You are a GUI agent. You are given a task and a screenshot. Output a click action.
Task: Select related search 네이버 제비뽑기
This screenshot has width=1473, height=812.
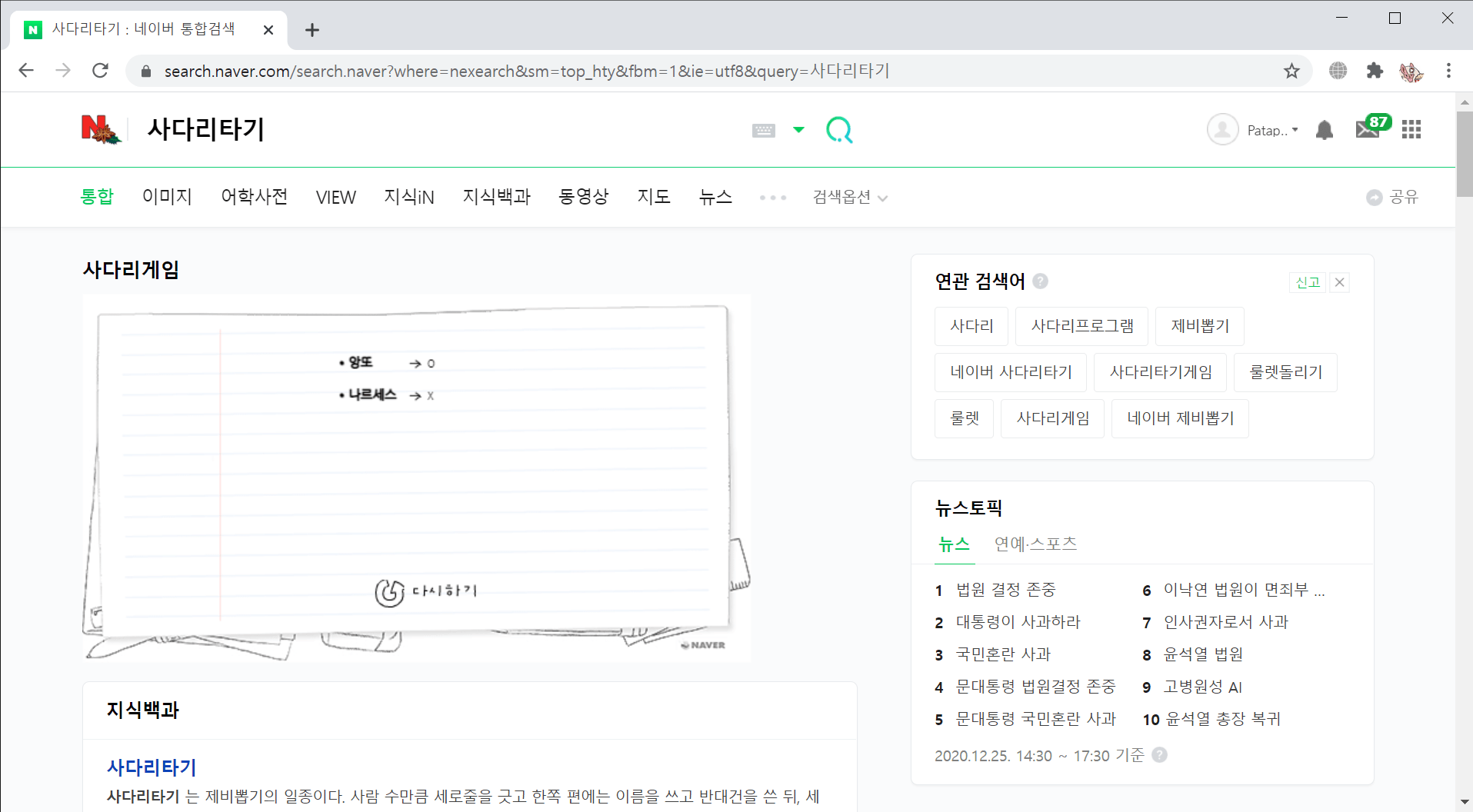1181,418
